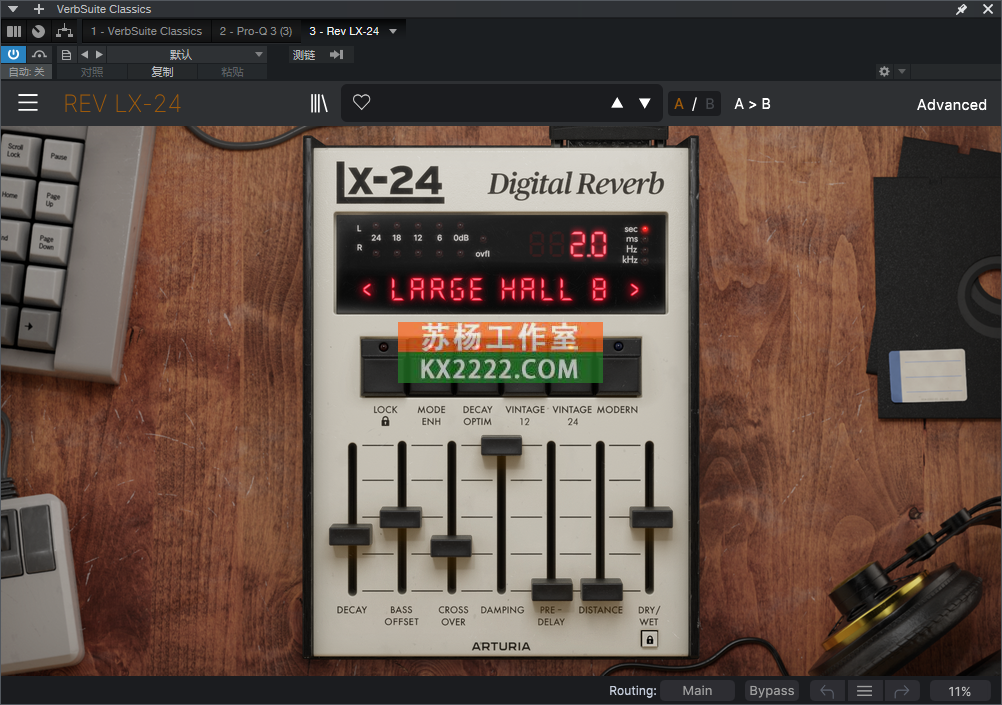Click the sidechain route arrow icon
This screenshot has width=1002, height=705.
tap(337, 55)
